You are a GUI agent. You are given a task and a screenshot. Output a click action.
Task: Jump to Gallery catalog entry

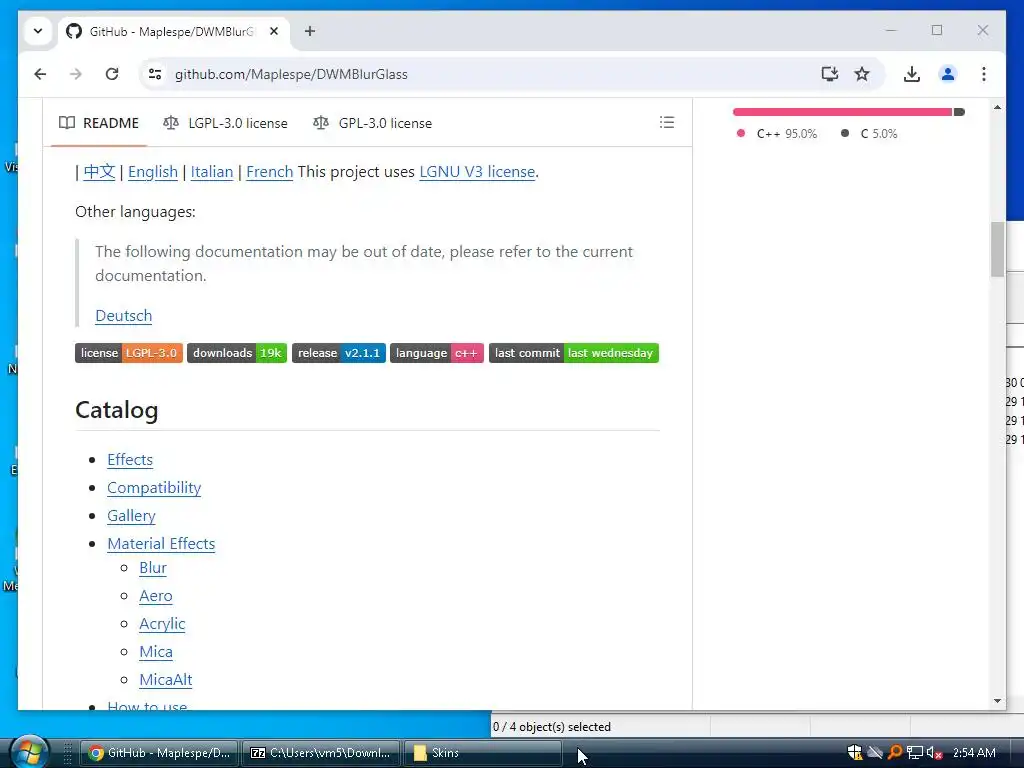[x=131, y=516]
